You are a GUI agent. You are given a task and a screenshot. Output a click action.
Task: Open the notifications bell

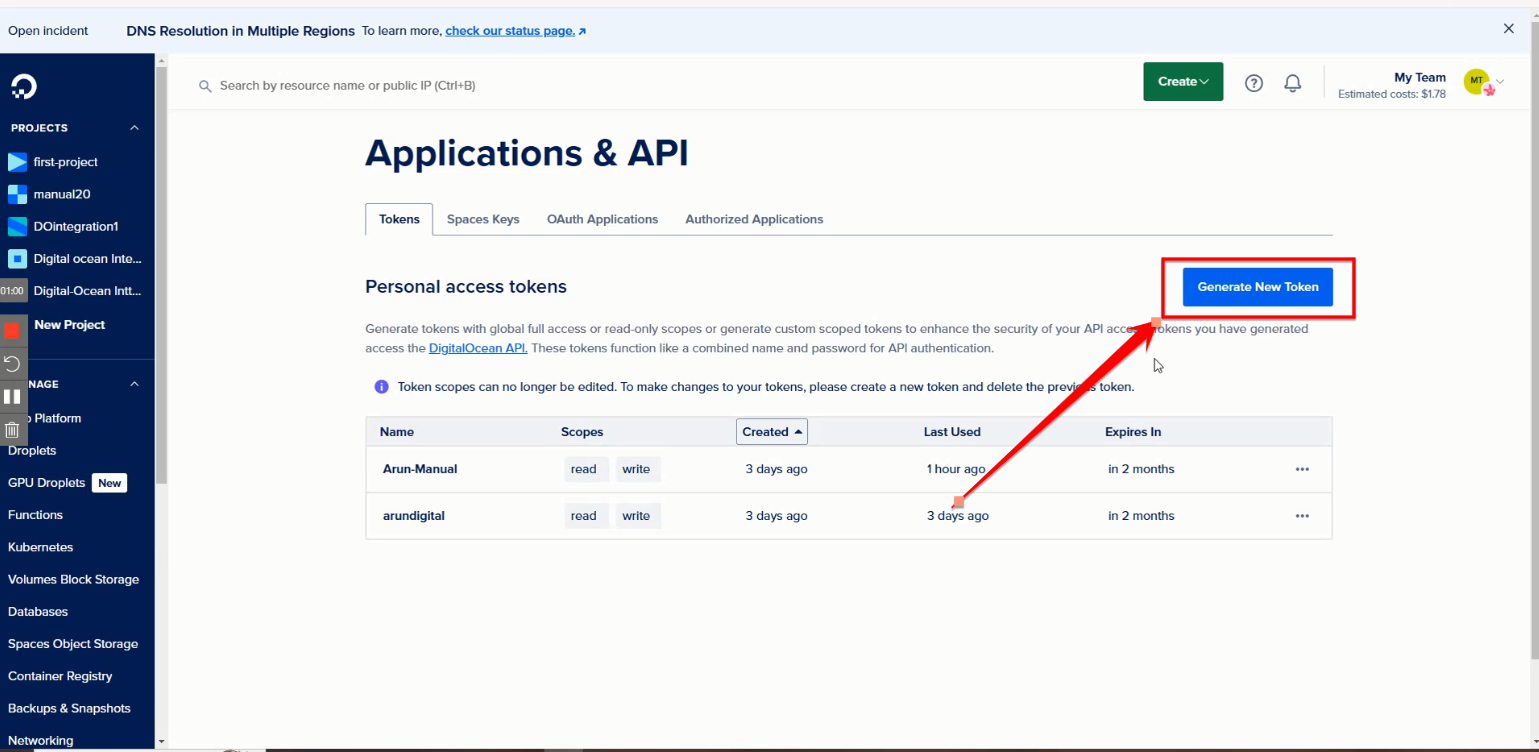1292,83
